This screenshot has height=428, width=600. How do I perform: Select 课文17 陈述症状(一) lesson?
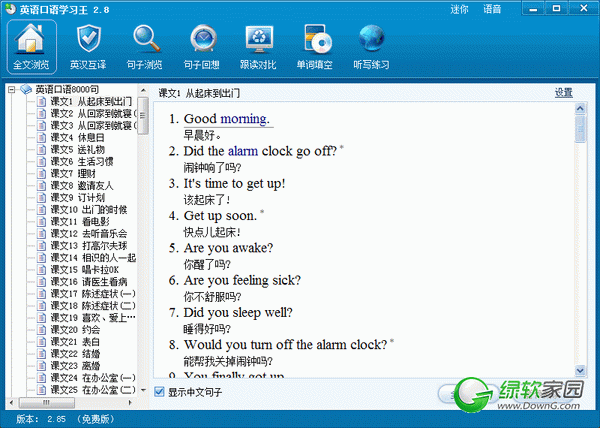pos(93,293)
